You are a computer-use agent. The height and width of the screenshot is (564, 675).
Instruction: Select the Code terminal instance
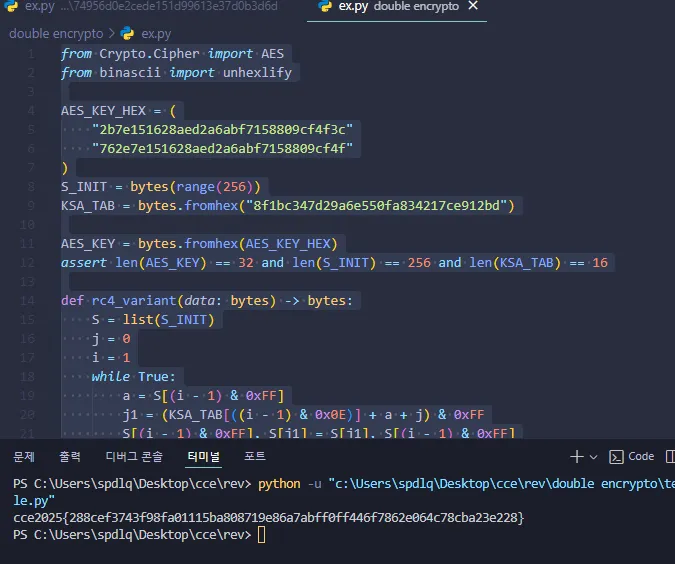point(632,456)
